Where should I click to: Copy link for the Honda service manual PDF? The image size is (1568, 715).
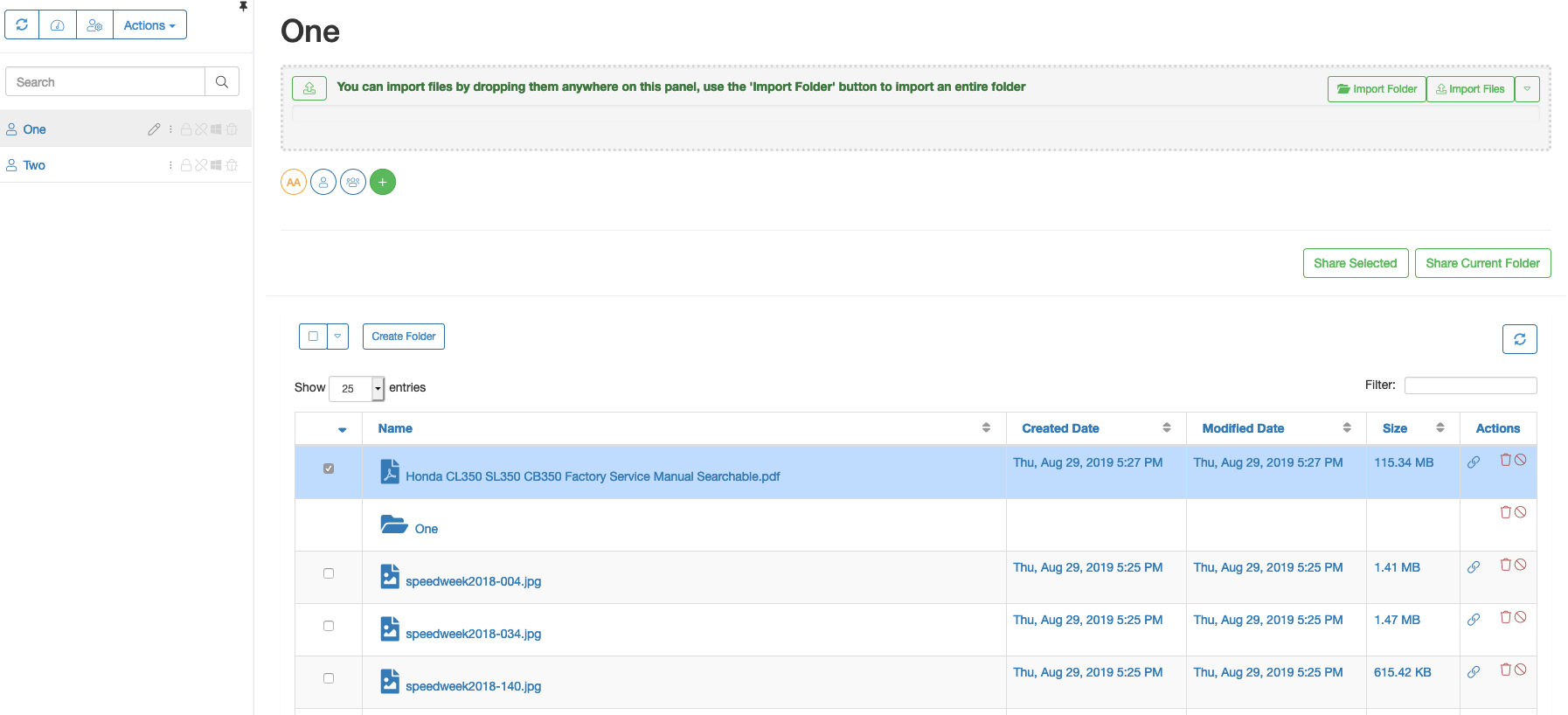click(1474, 462)
